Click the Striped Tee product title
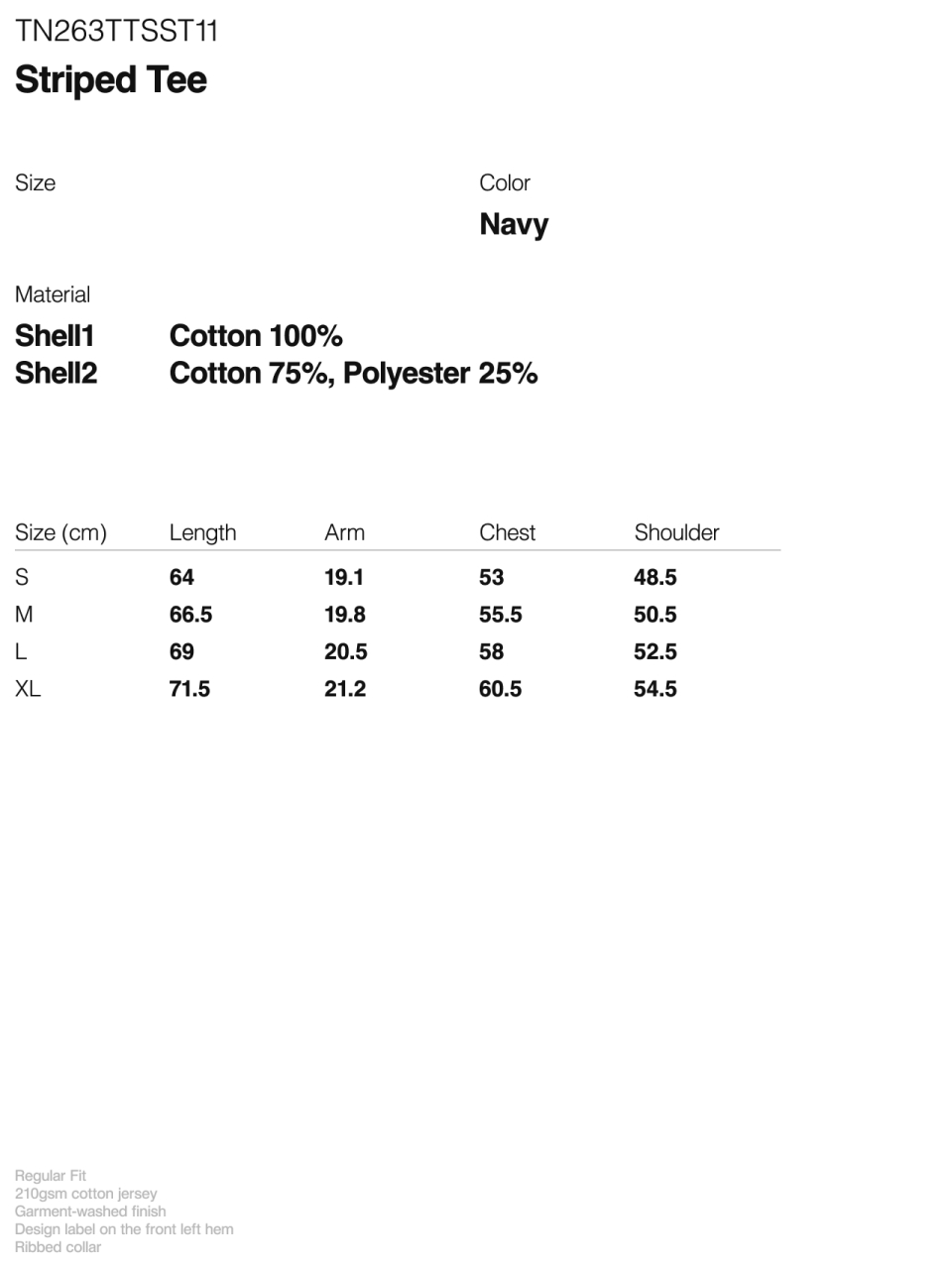The width and height of the screenshot is (952, 1270). 111,80
